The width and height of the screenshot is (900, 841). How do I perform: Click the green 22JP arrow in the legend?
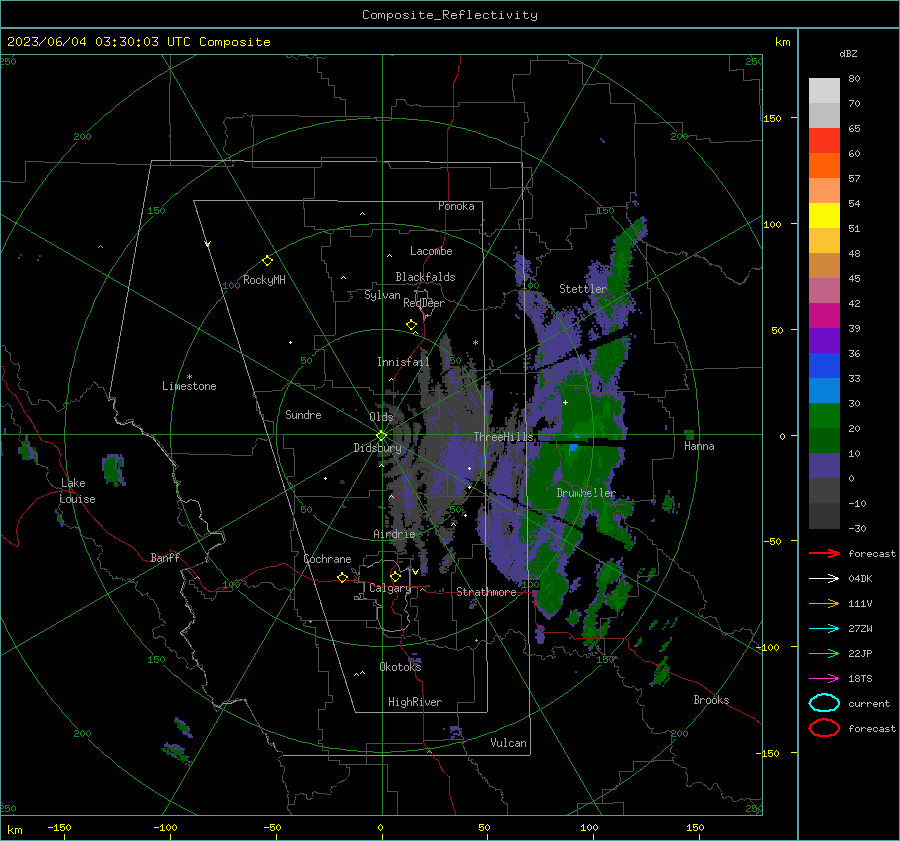coord(824,653)
